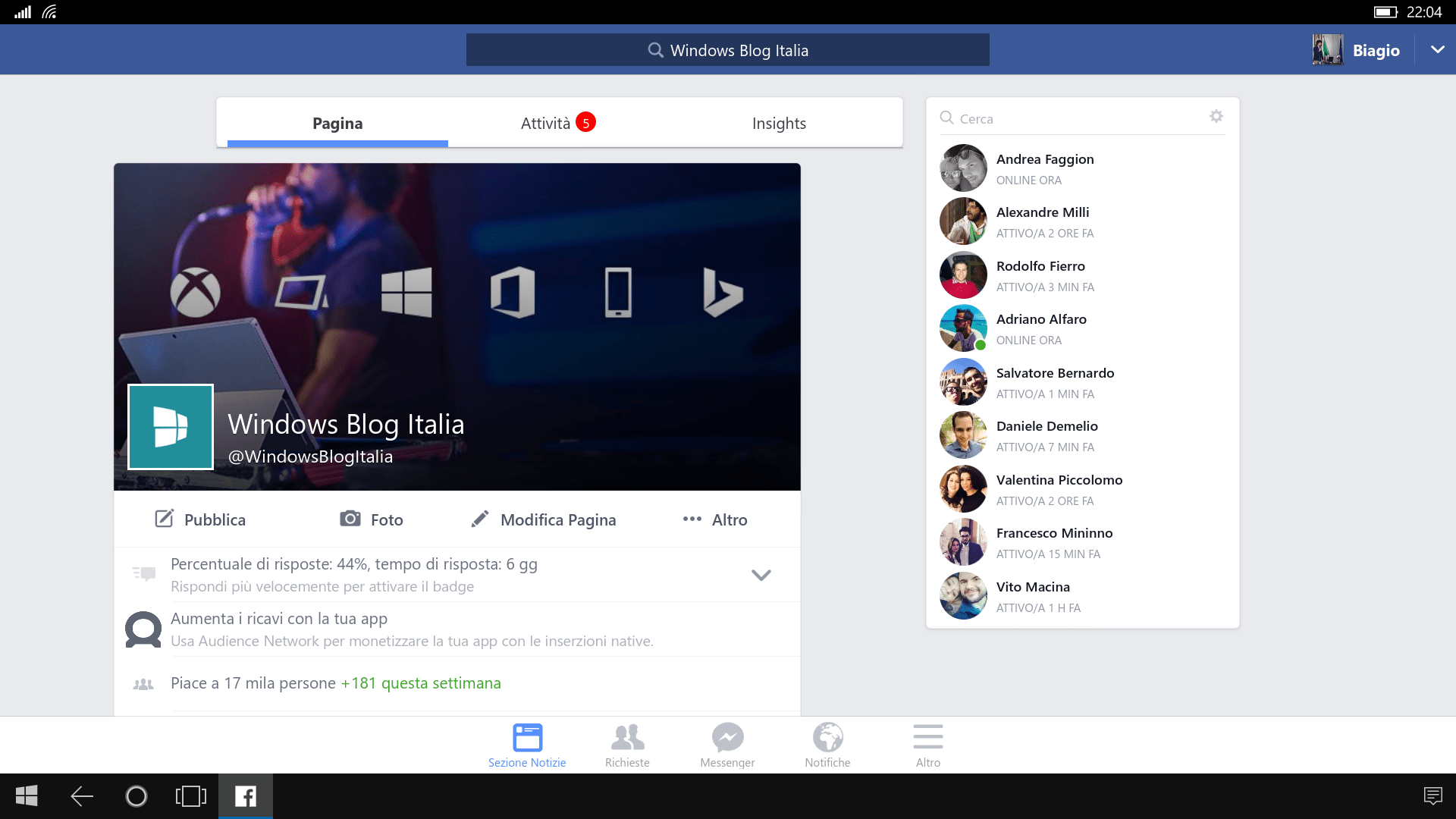Expand the response rate notification chevron
The image size is (1456, 819).
point(761,573)
